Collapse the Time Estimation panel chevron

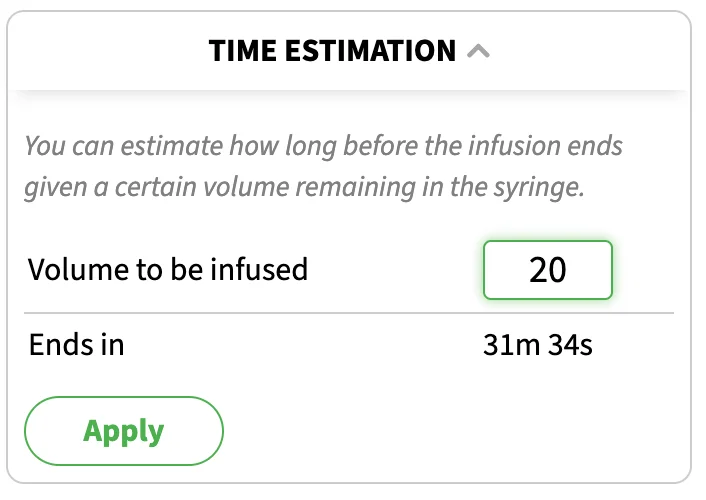478,51
